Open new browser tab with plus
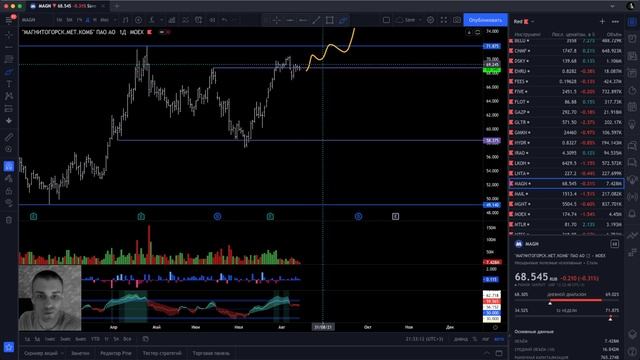 click(117, 6)
